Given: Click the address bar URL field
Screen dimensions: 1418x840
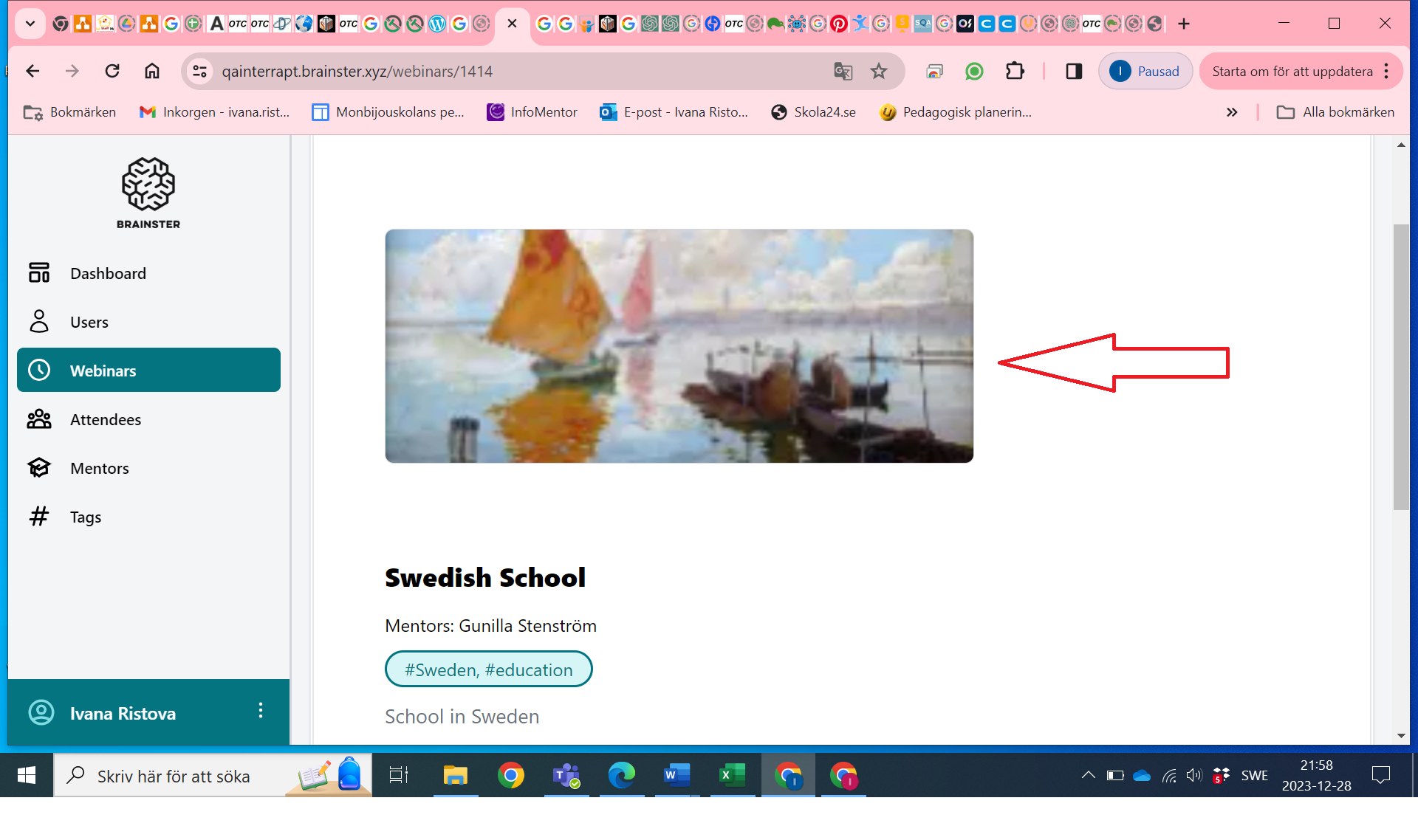Looking at the screenshot, I should tap(517, 72).
